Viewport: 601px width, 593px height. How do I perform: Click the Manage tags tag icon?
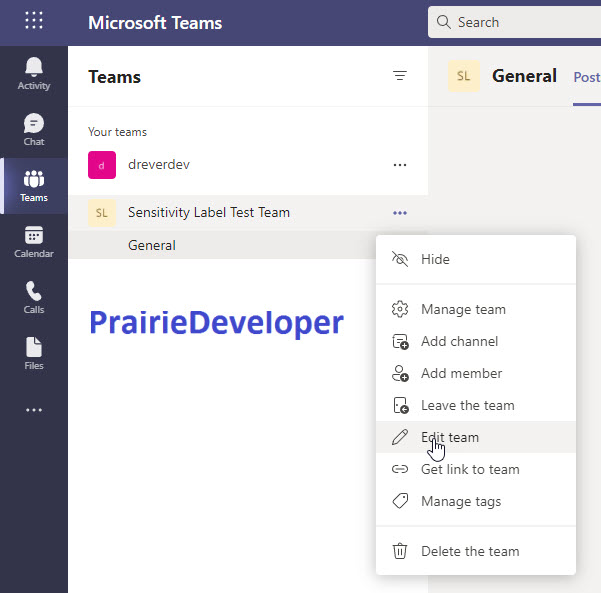click(x=400, y=501)
